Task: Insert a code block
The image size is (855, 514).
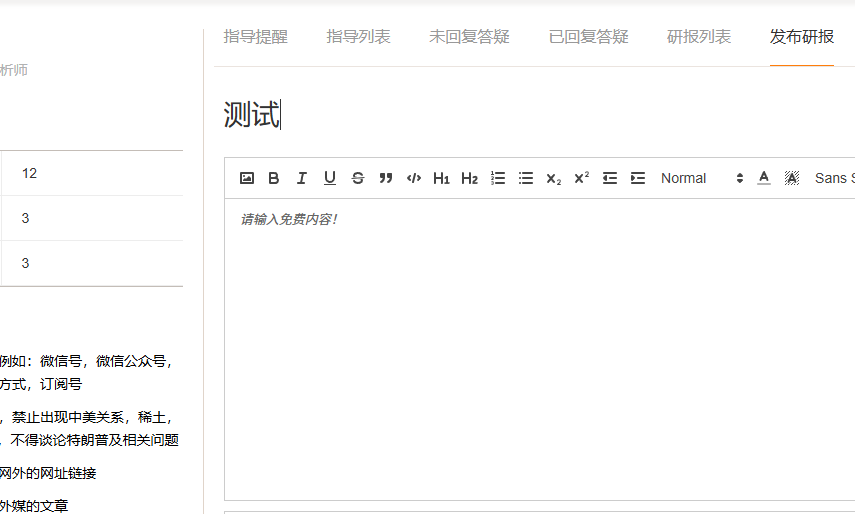Action: [414, 178]
